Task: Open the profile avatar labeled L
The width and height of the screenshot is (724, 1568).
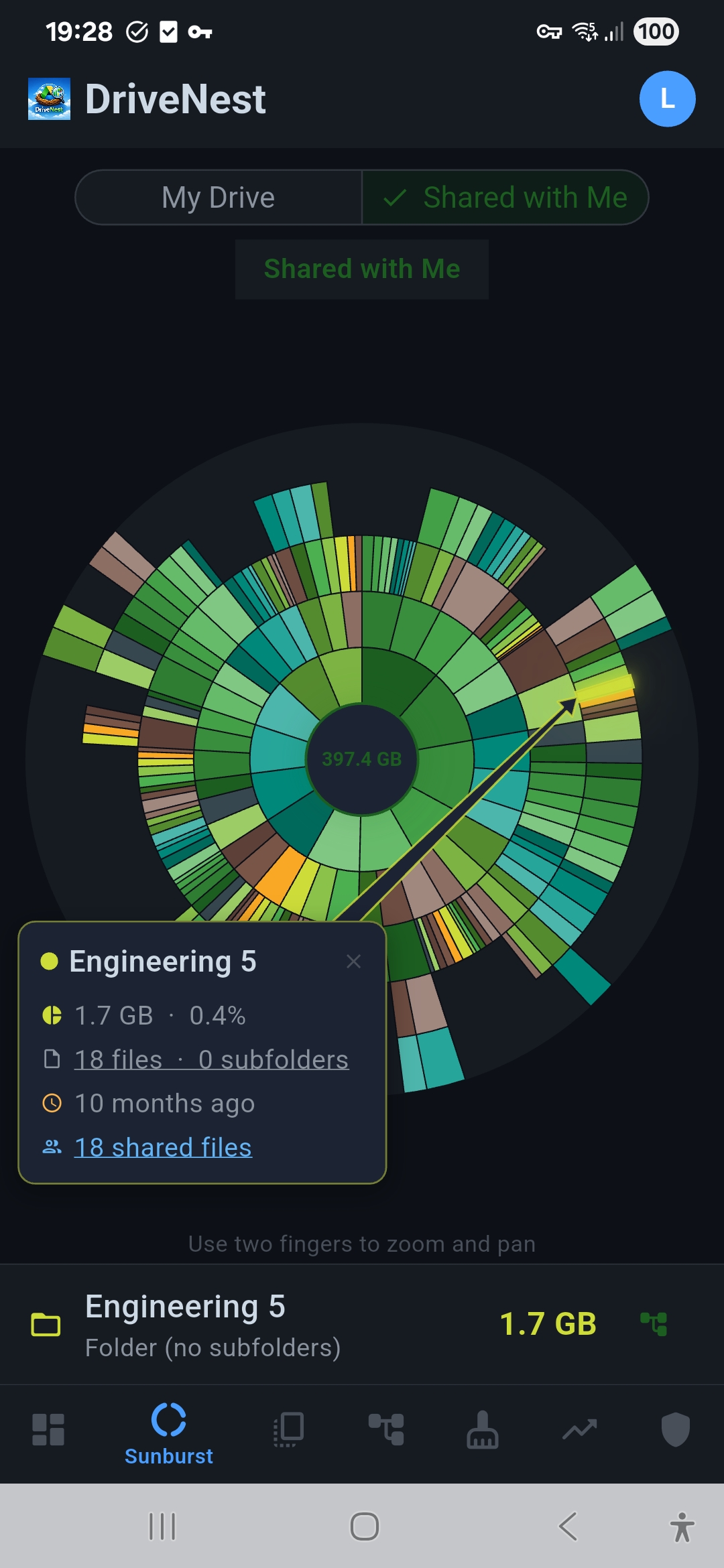Action: point(667,99)
